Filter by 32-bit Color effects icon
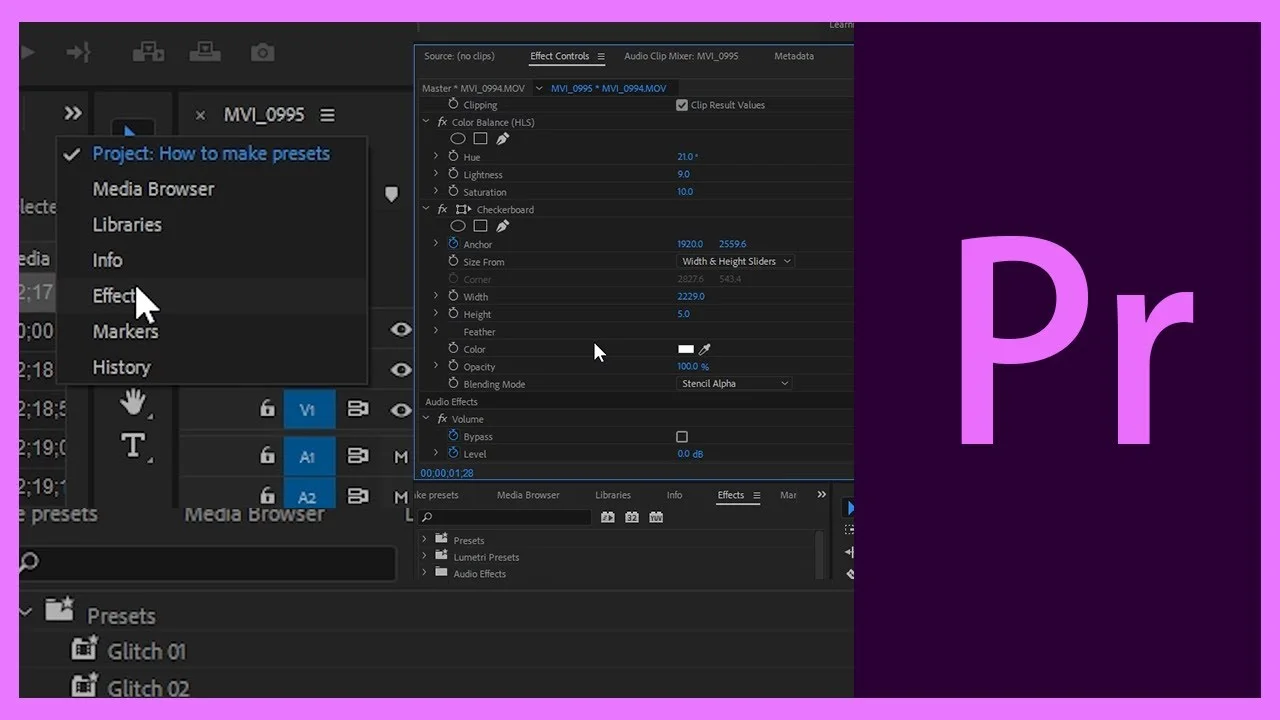 coord(632,518)
